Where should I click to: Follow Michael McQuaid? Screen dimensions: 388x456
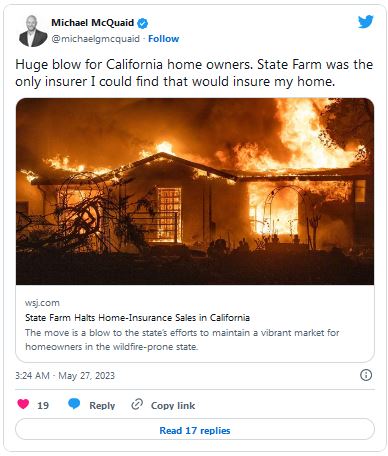click(x=164, y=39)
